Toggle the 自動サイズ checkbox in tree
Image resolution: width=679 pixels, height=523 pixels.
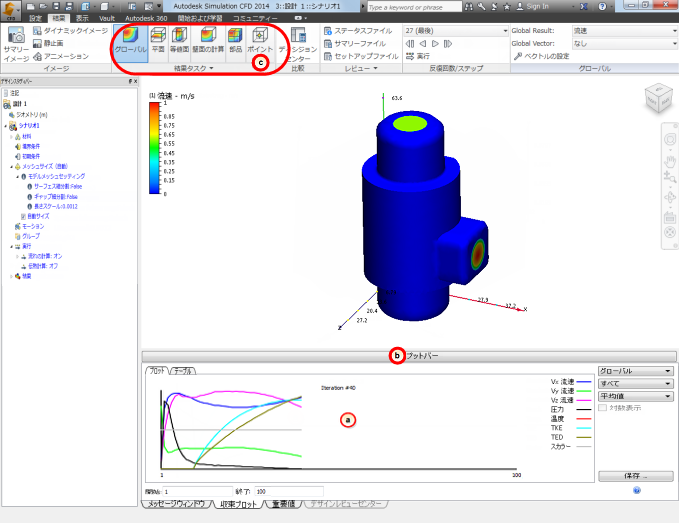coord(24,216)
